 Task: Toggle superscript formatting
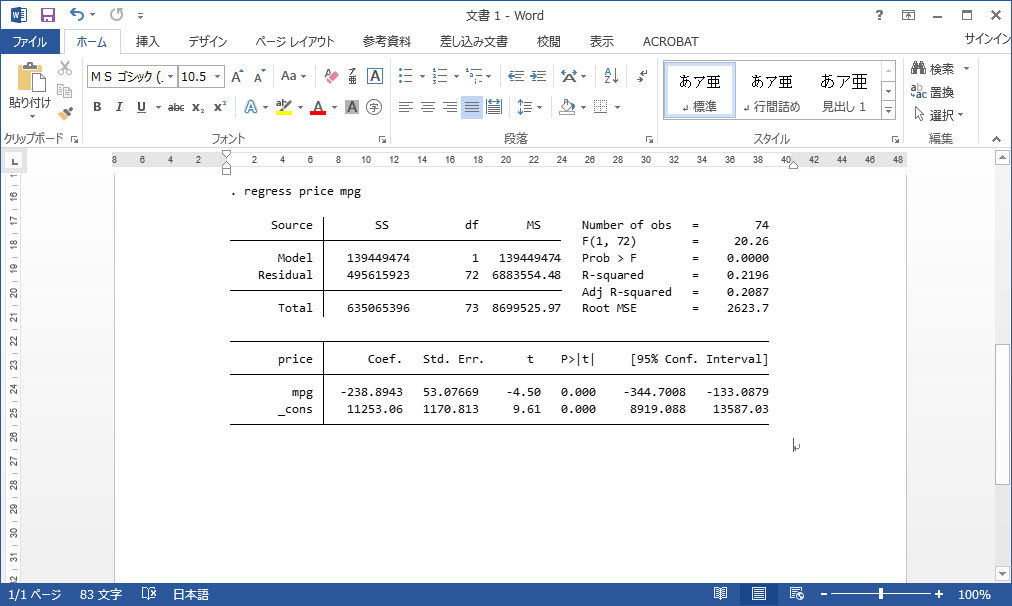point(220,107)
